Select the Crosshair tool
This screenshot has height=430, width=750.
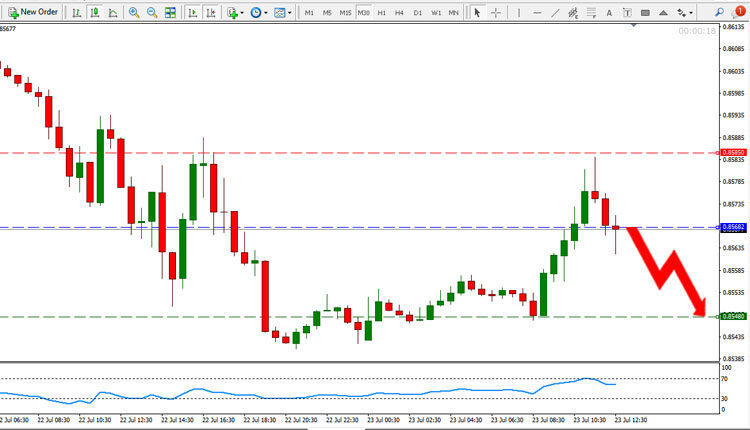496,13
